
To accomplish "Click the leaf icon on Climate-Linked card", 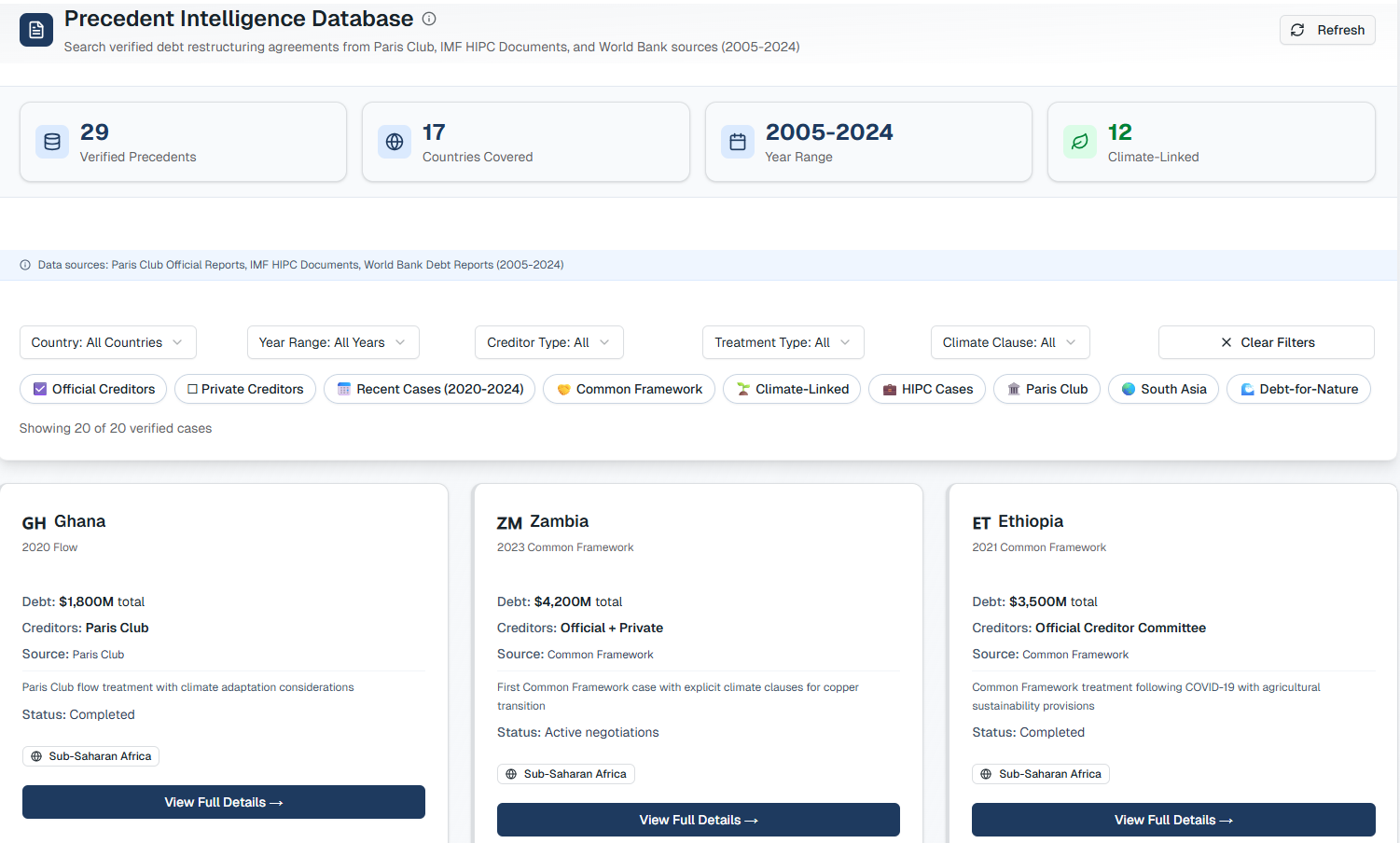I will click(1080, 141).
